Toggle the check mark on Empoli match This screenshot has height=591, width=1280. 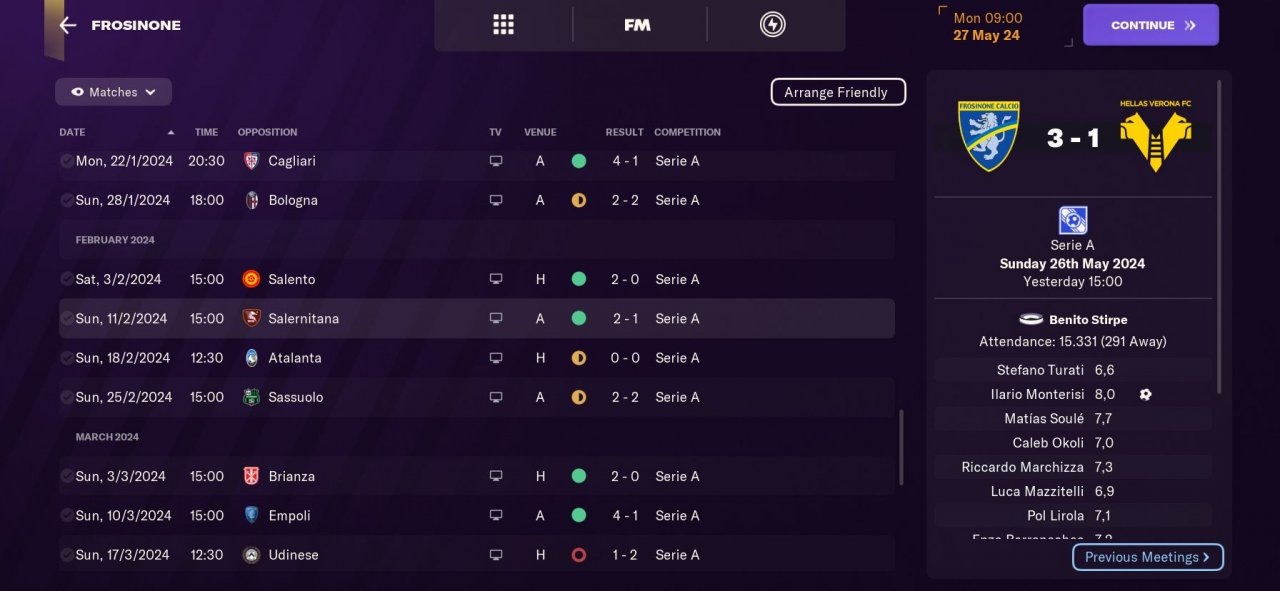click(66, 516)
